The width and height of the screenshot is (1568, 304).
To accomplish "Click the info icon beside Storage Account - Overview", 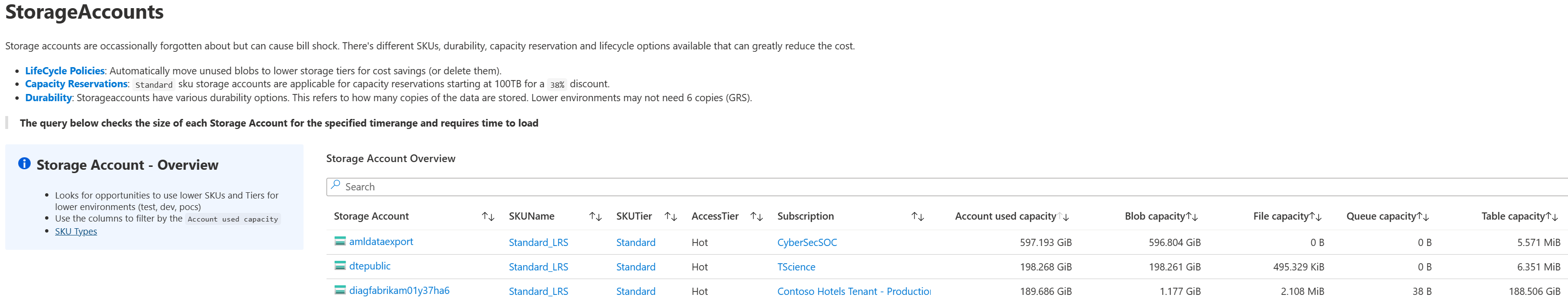I will [24, 164].
